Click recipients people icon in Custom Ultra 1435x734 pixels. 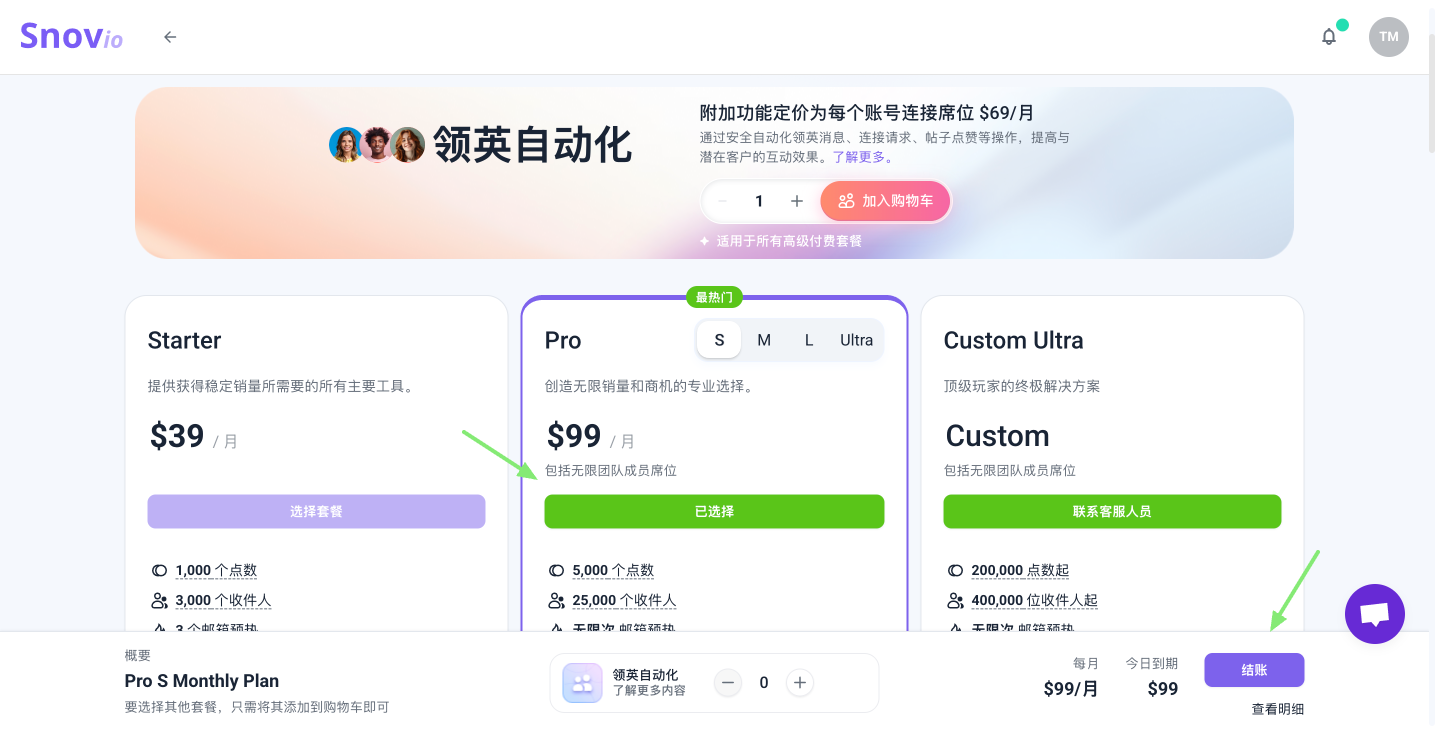[x=955, y=600]
